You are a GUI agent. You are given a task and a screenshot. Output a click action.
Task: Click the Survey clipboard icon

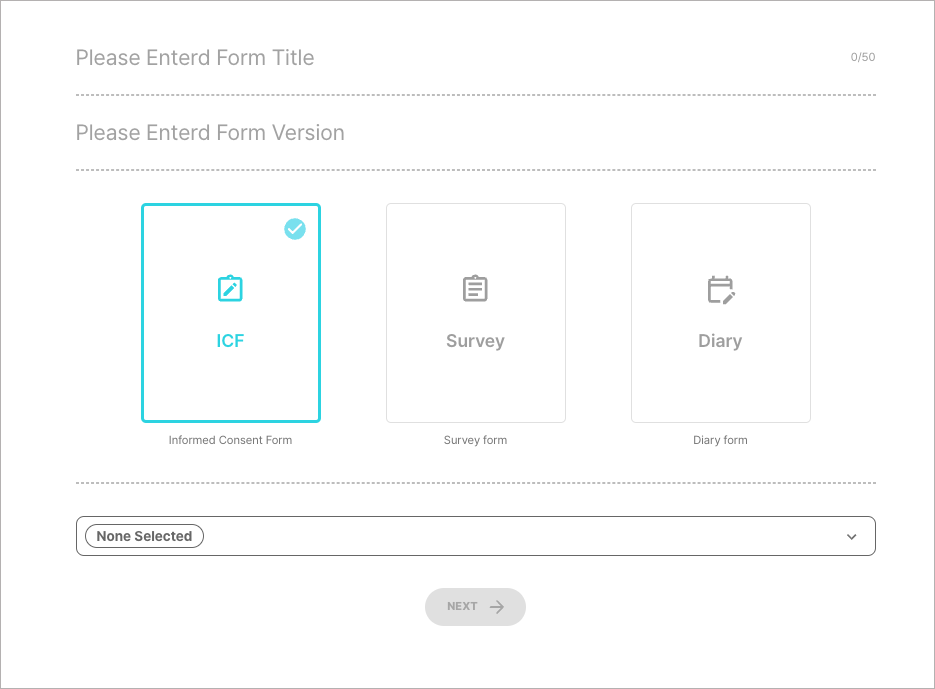pos(475,289)
